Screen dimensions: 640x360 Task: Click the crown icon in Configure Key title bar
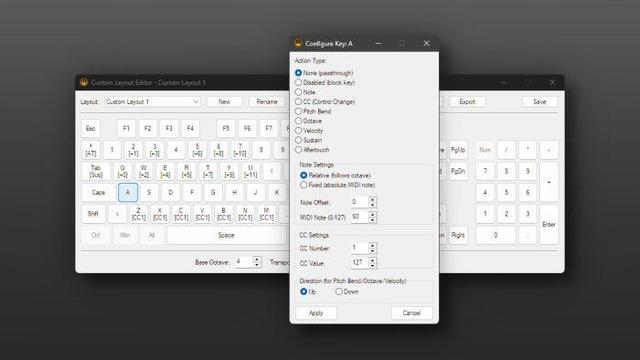pos(298,43)
